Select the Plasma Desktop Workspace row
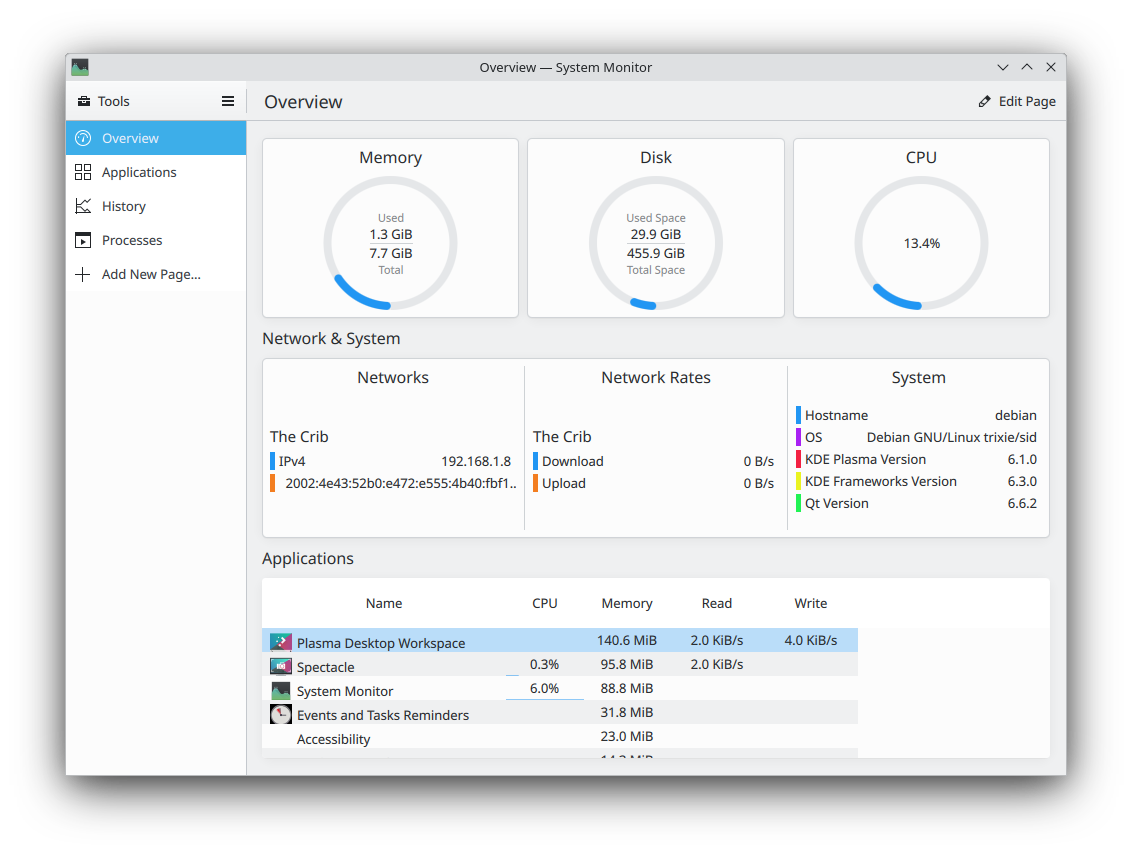 [560, 641]
